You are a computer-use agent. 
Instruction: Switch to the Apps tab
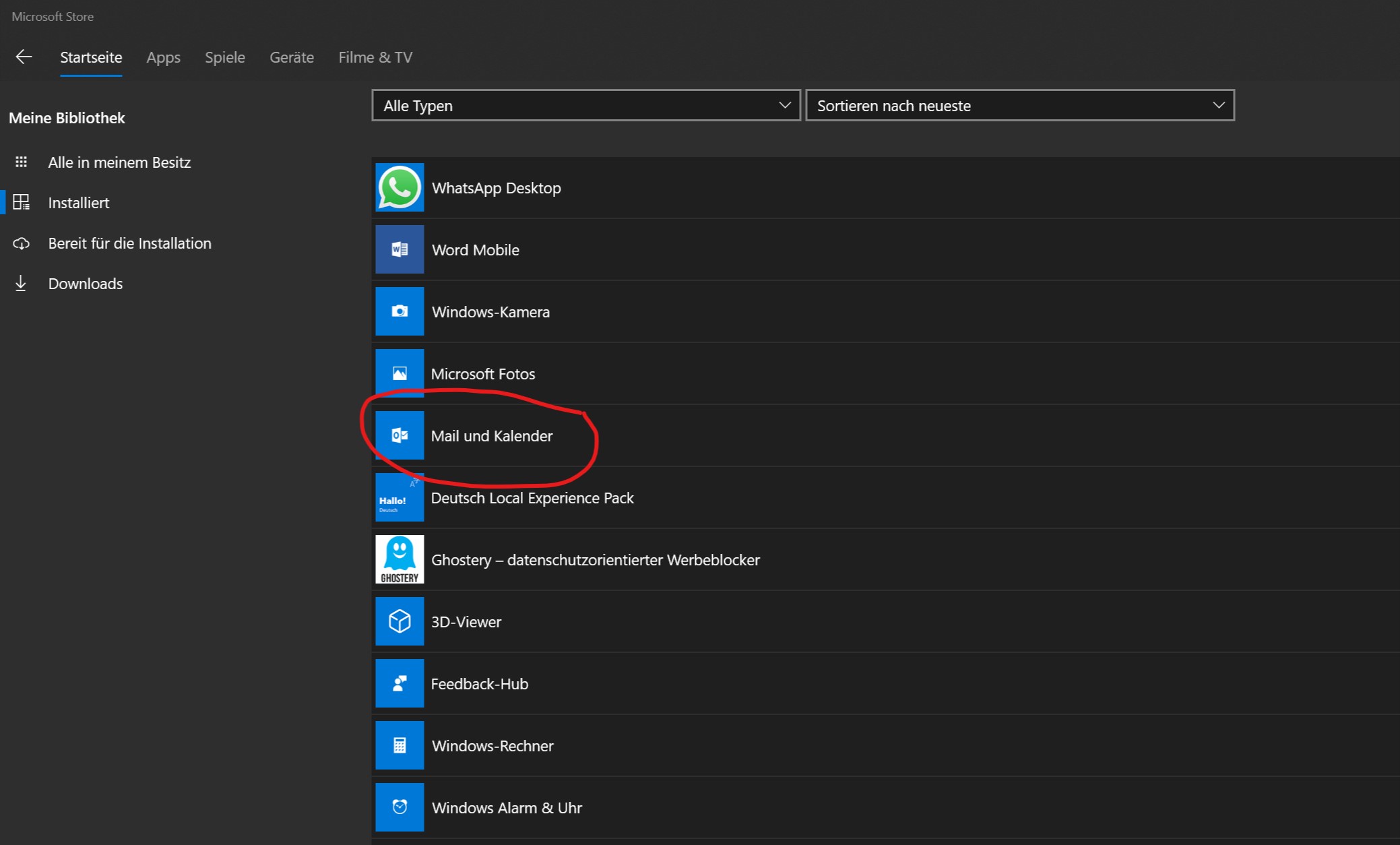[x=163, y=57]
